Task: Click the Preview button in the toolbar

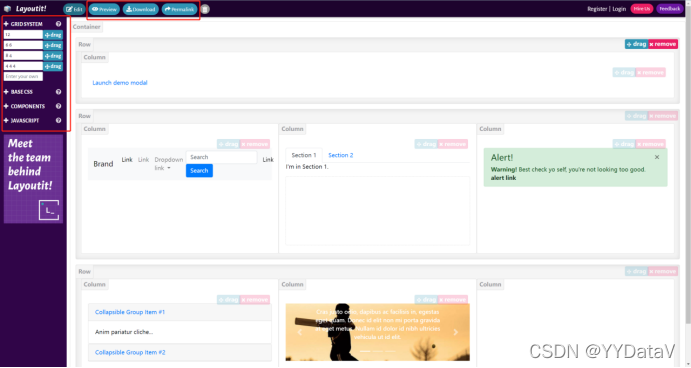Action: tap(104, 9)
